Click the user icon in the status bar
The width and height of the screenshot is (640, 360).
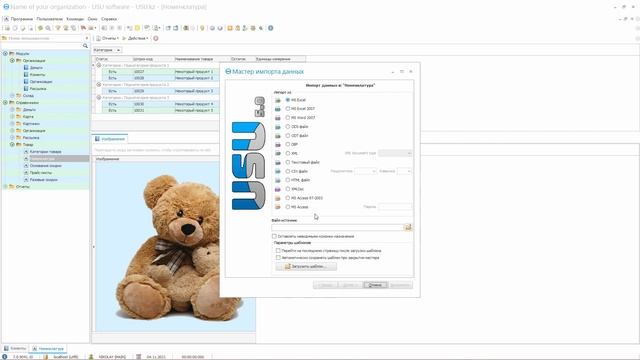(x=91, y=357)
